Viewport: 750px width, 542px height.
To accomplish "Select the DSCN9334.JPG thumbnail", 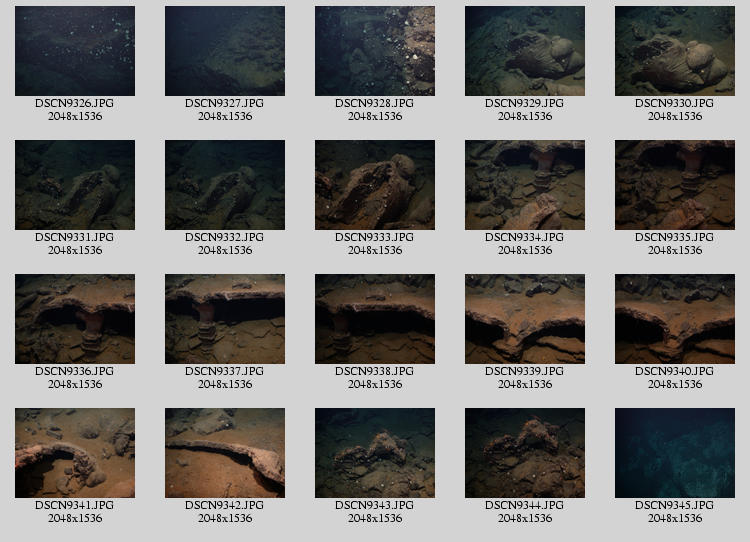I will [525, 185].
